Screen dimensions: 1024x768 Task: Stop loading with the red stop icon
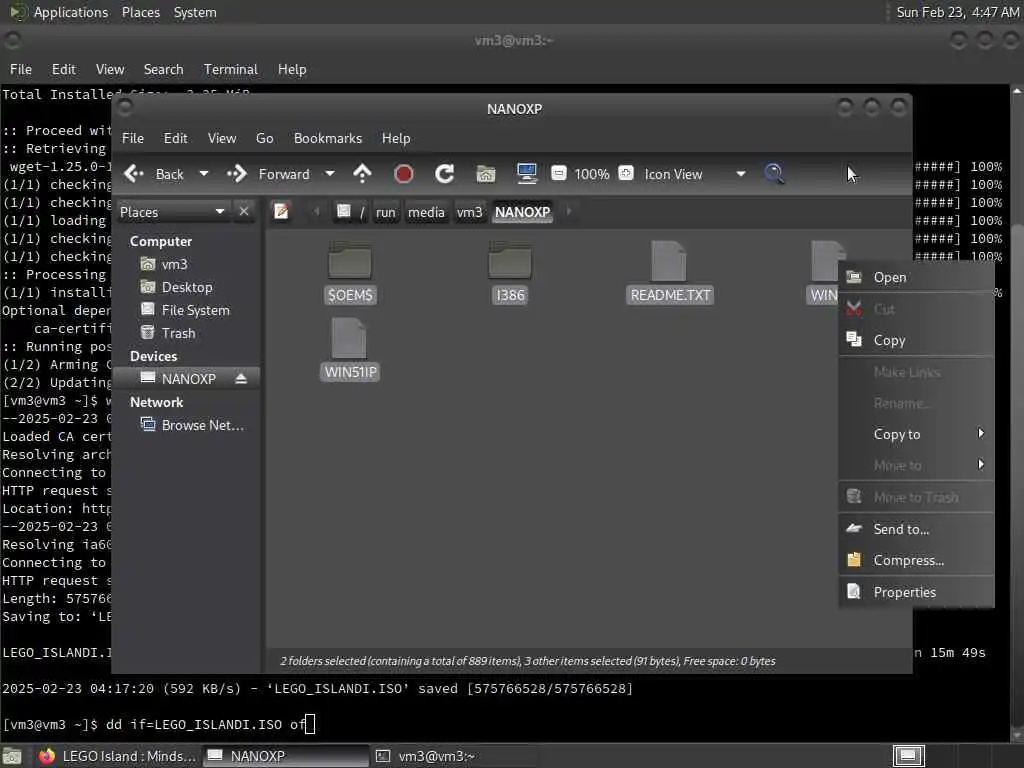click(404, 174)
